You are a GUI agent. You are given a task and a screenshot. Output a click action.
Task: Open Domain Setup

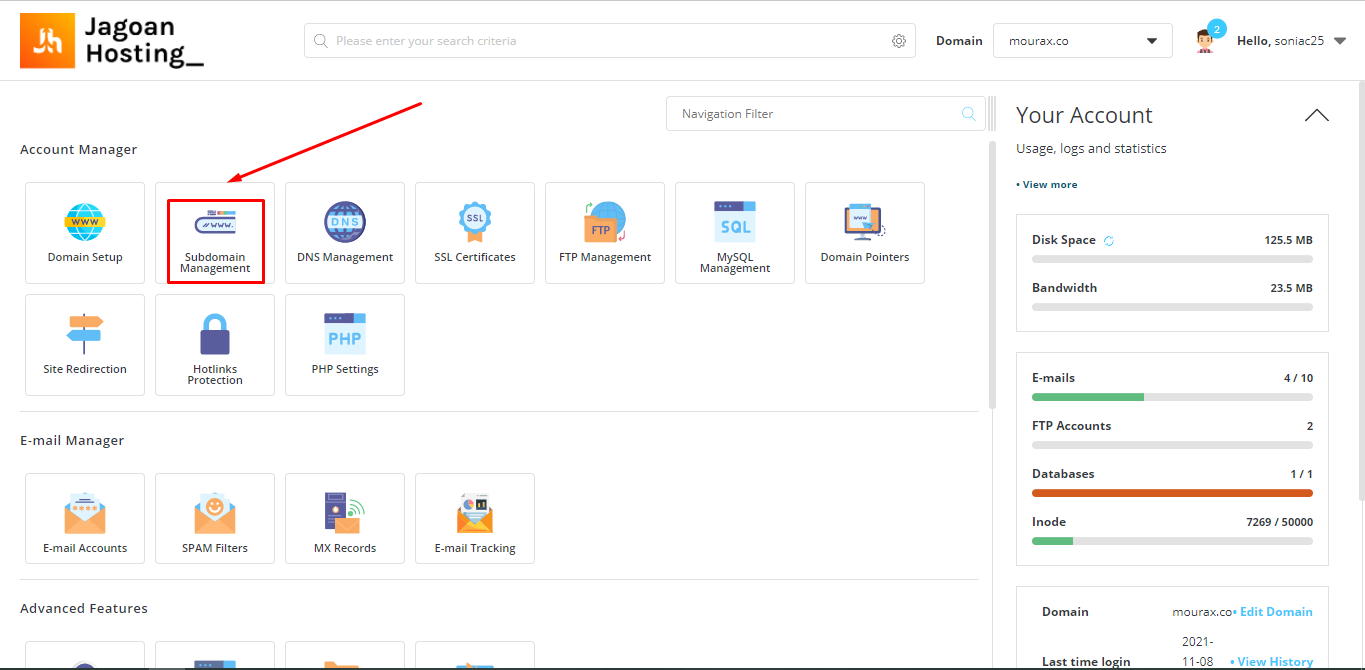point(85,233)
